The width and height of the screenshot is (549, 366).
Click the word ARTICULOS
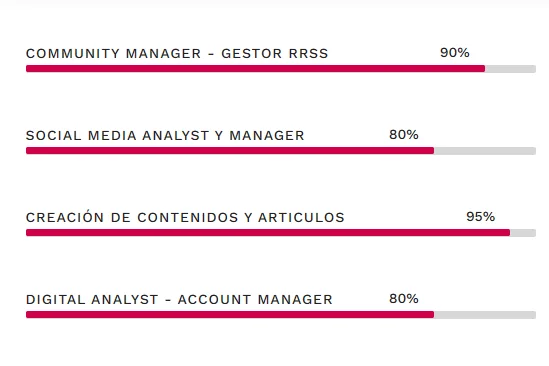click(301, 217)
